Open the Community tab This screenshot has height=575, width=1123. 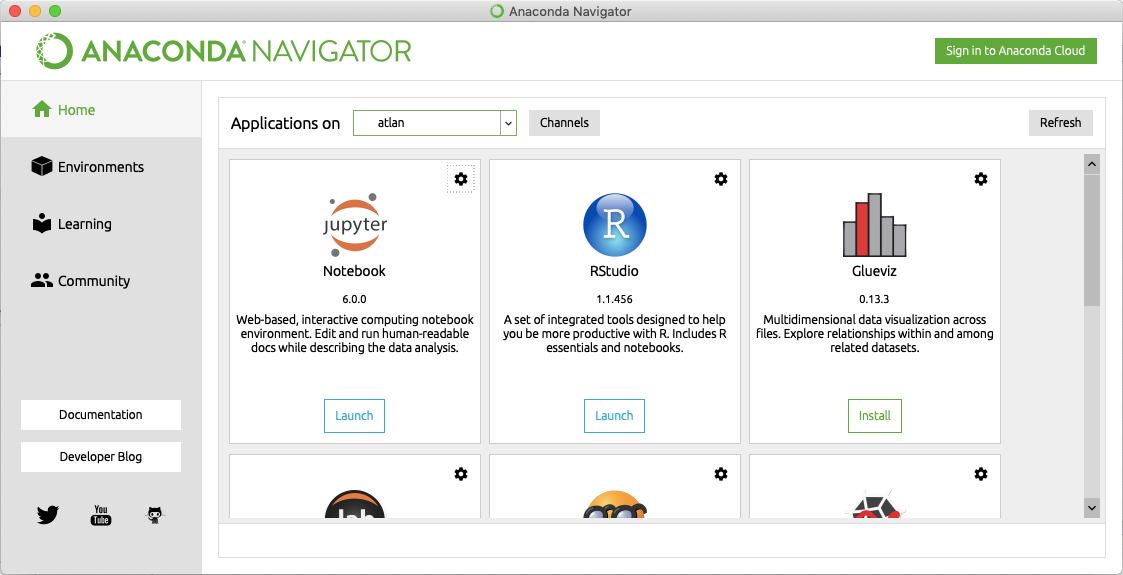[101, 281]
